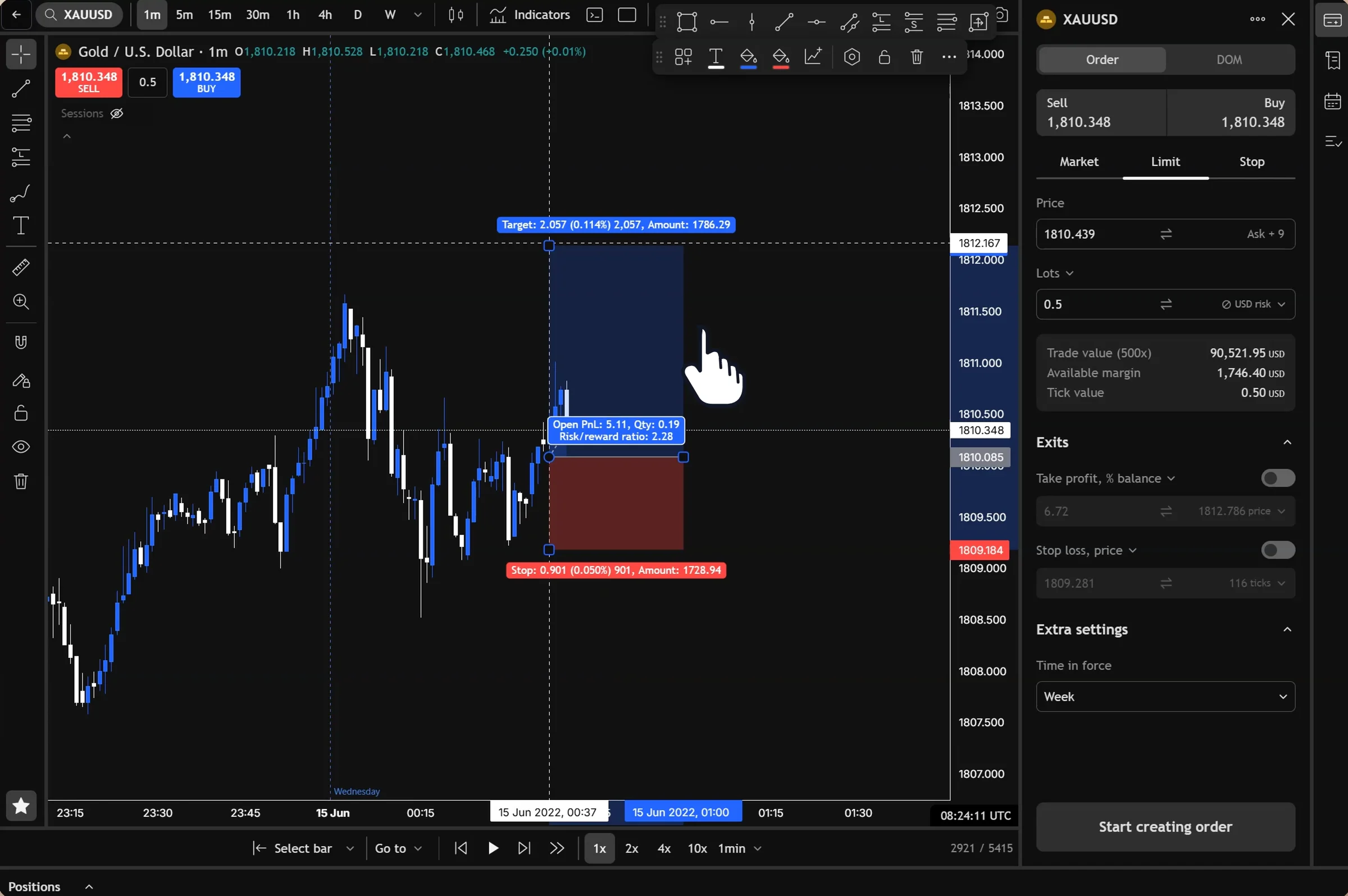Collapse the Extra settings section
The image size is (1348, 896).
tap(1287, 630)
